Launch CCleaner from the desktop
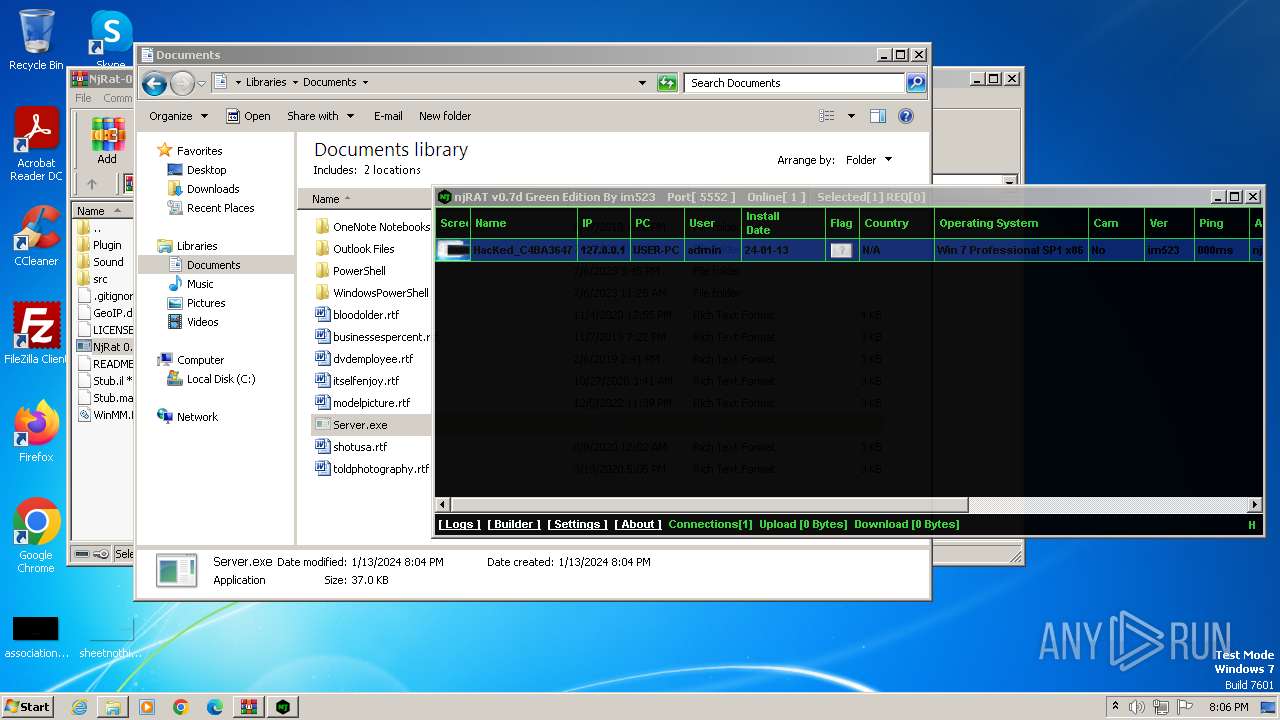This screenshot has height=720, width=1280. (x=36, y=236)
